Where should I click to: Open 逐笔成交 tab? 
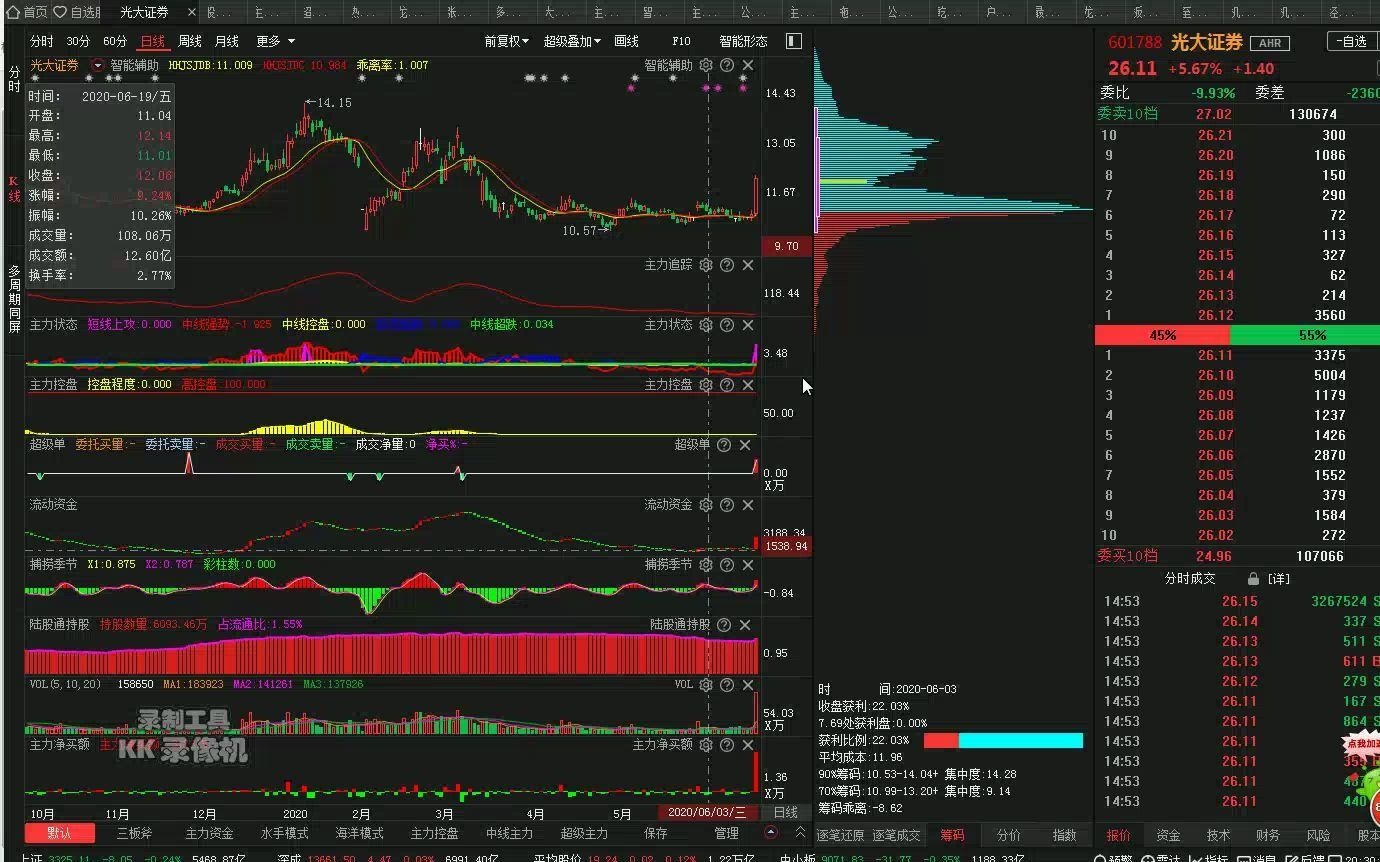point(896,835)
